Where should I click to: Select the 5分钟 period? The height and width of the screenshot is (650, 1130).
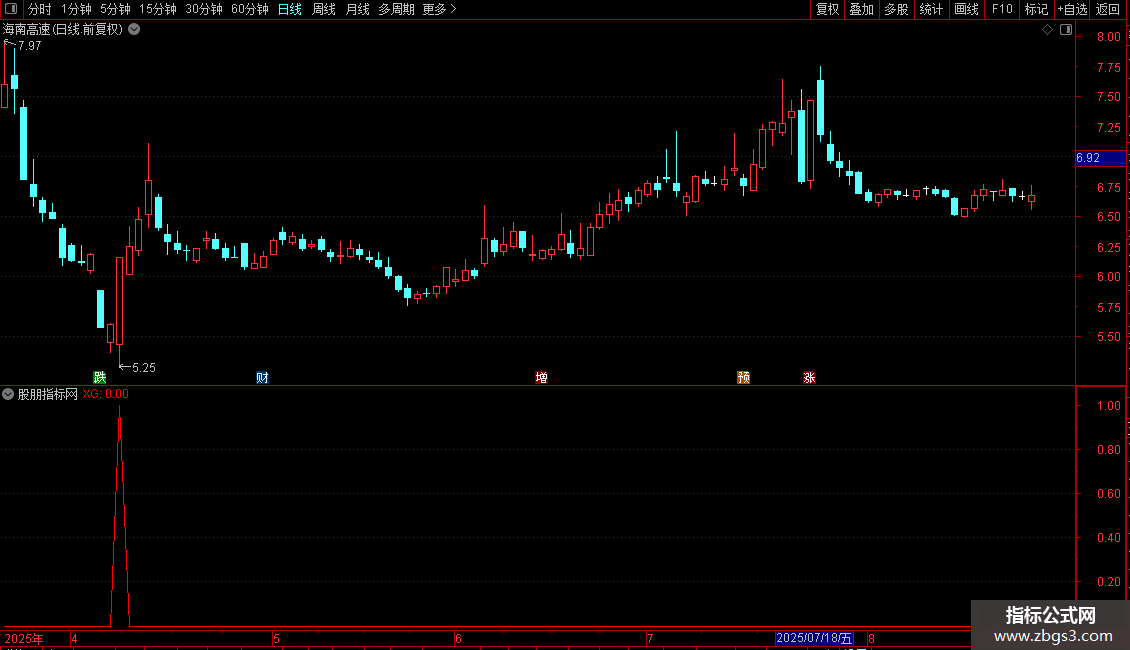115,9
